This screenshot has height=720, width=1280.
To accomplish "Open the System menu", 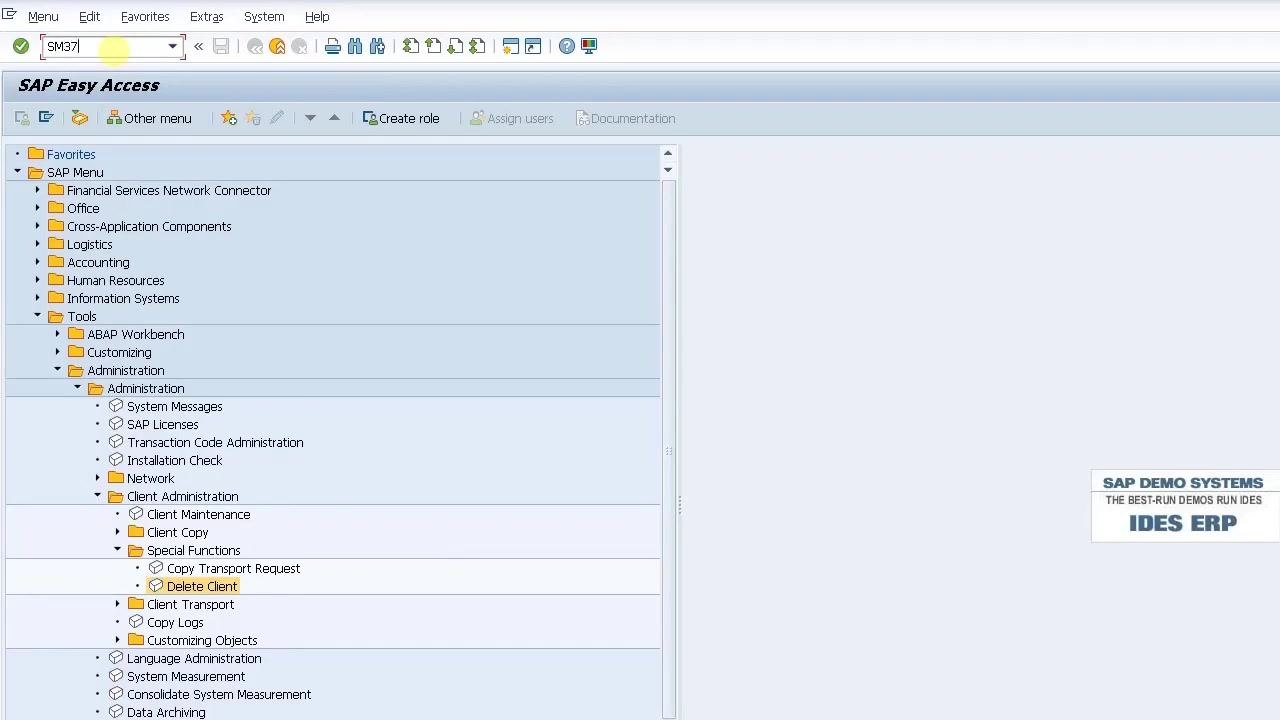I will [264, 16].
